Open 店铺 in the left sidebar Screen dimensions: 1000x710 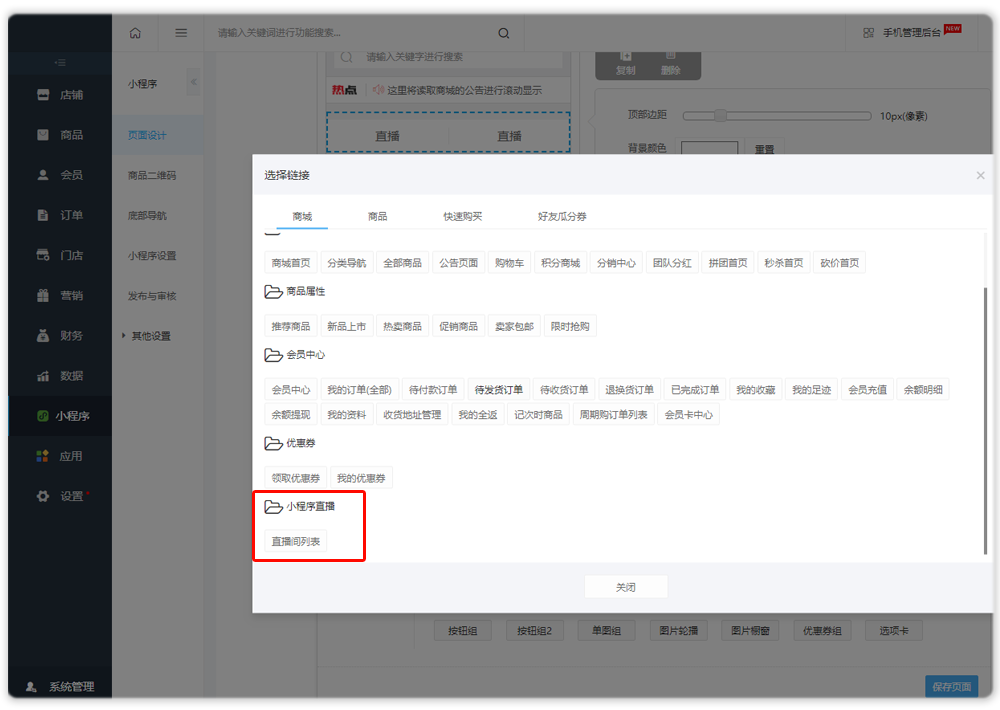tap(60, 95)
